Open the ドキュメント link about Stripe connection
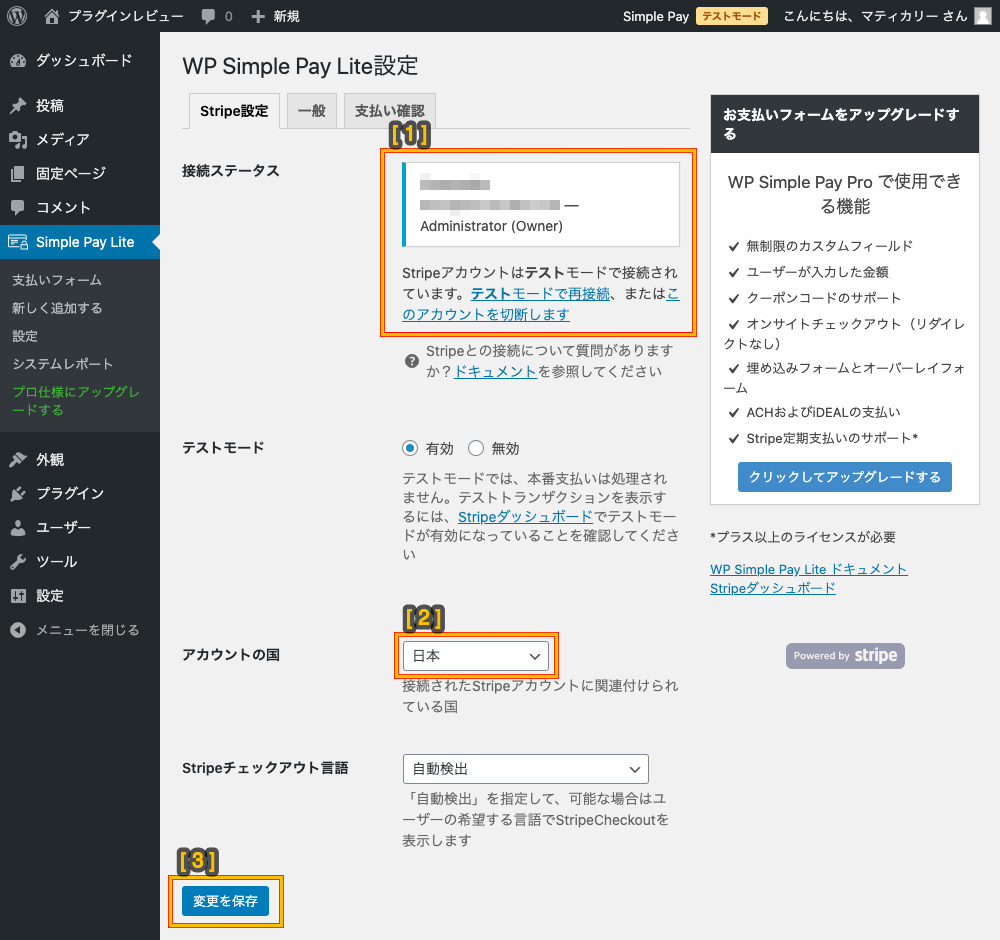Screen dimensions: 1000x940 point(496,372)
